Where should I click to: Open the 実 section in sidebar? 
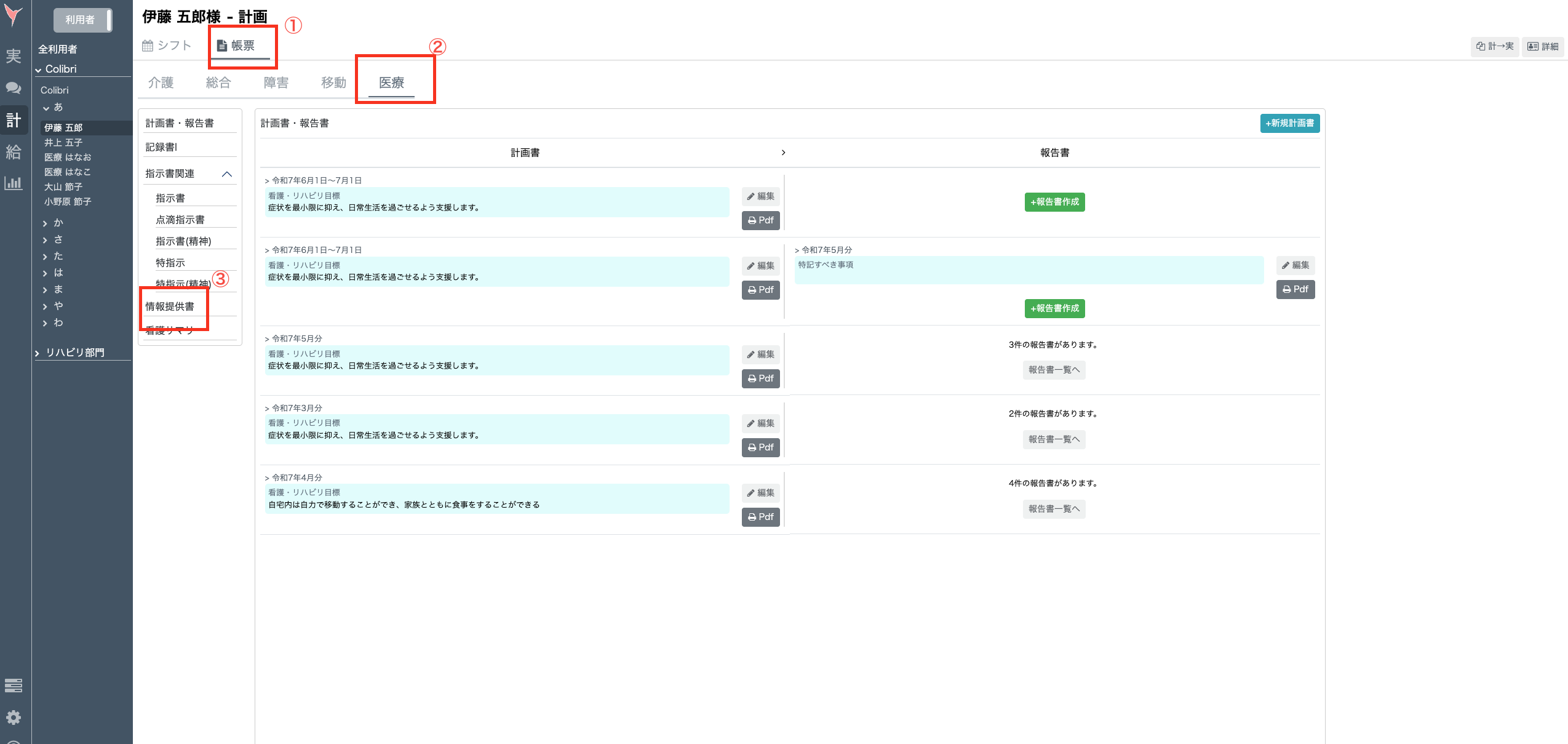(x=14, y=57)
